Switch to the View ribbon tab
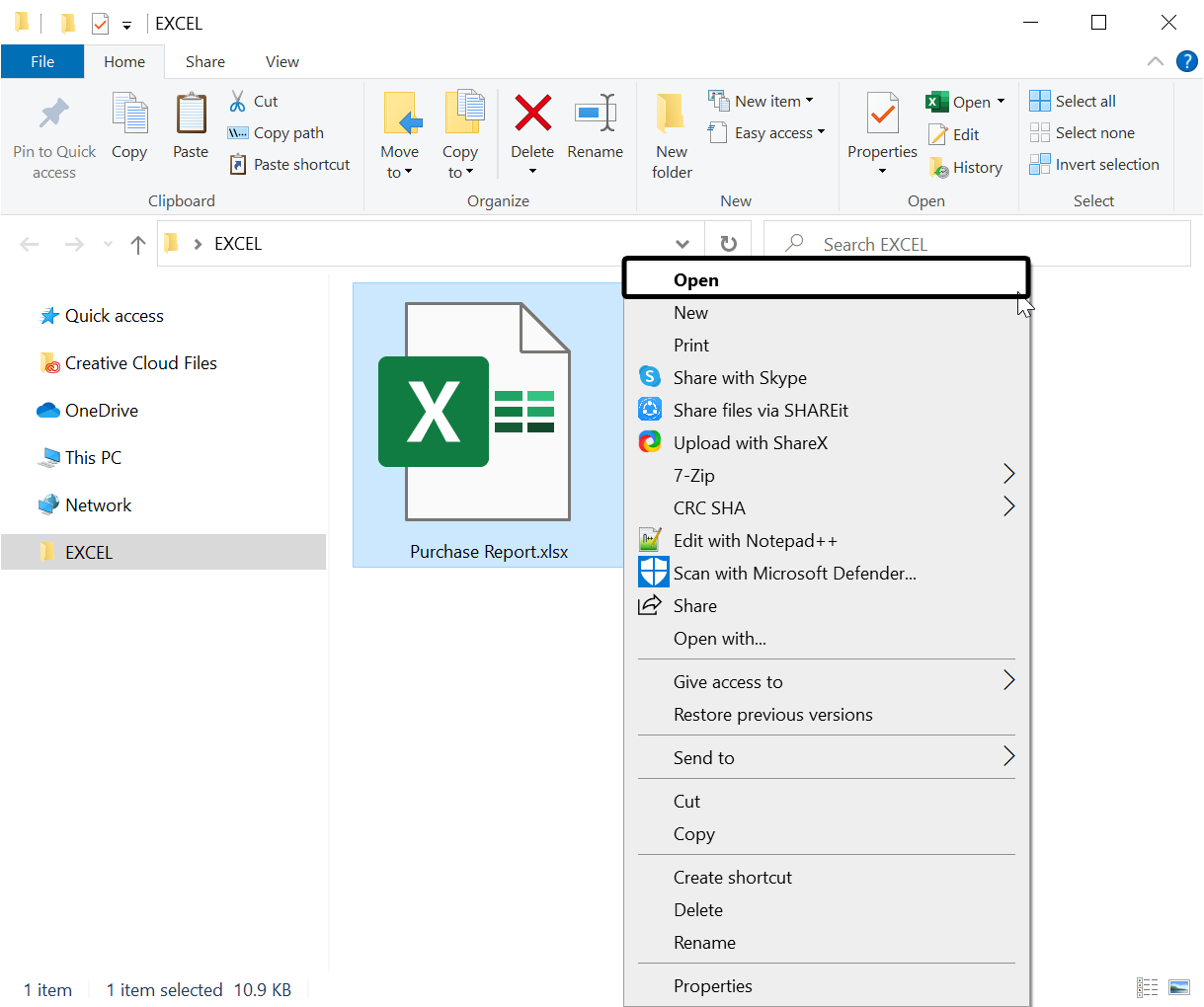This screenshot has height=1007, width=1204. pyautogui.click(x=281, y=61)
